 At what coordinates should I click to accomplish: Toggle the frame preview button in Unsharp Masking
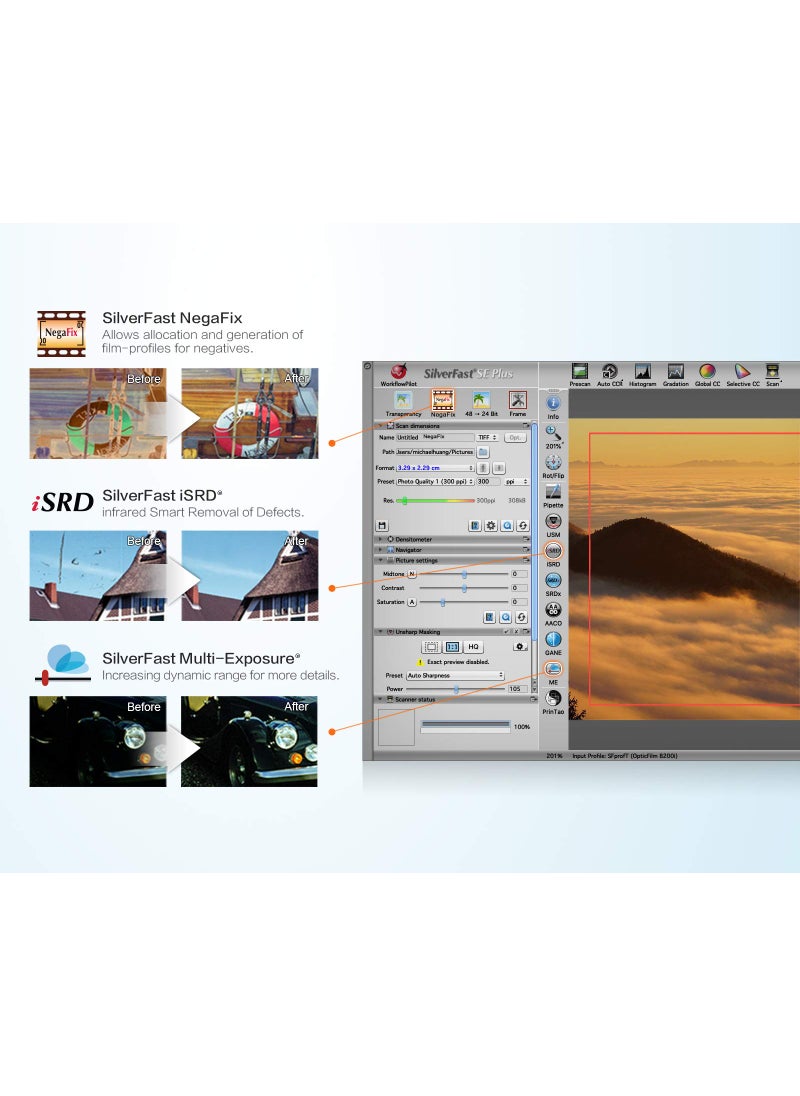click(x=431, y=647)
